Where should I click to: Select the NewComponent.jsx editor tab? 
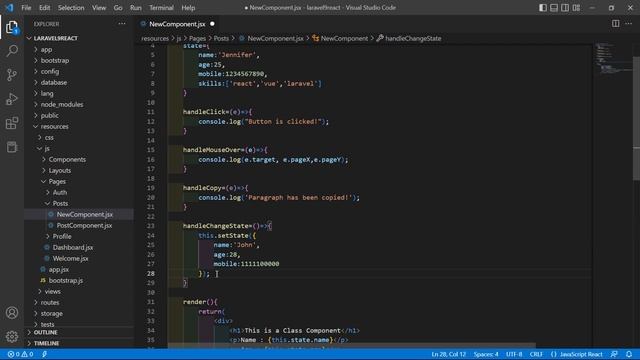pos(177,24)
